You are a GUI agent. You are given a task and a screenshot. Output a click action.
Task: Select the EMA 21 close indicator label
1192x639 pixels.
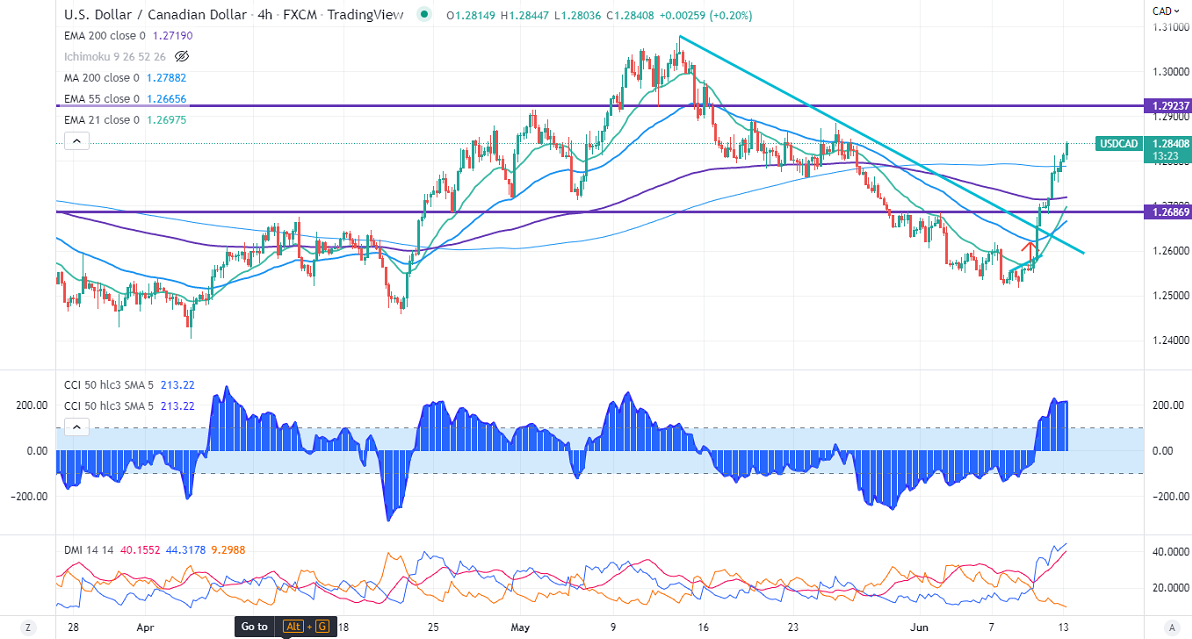[x=102, y=120]
